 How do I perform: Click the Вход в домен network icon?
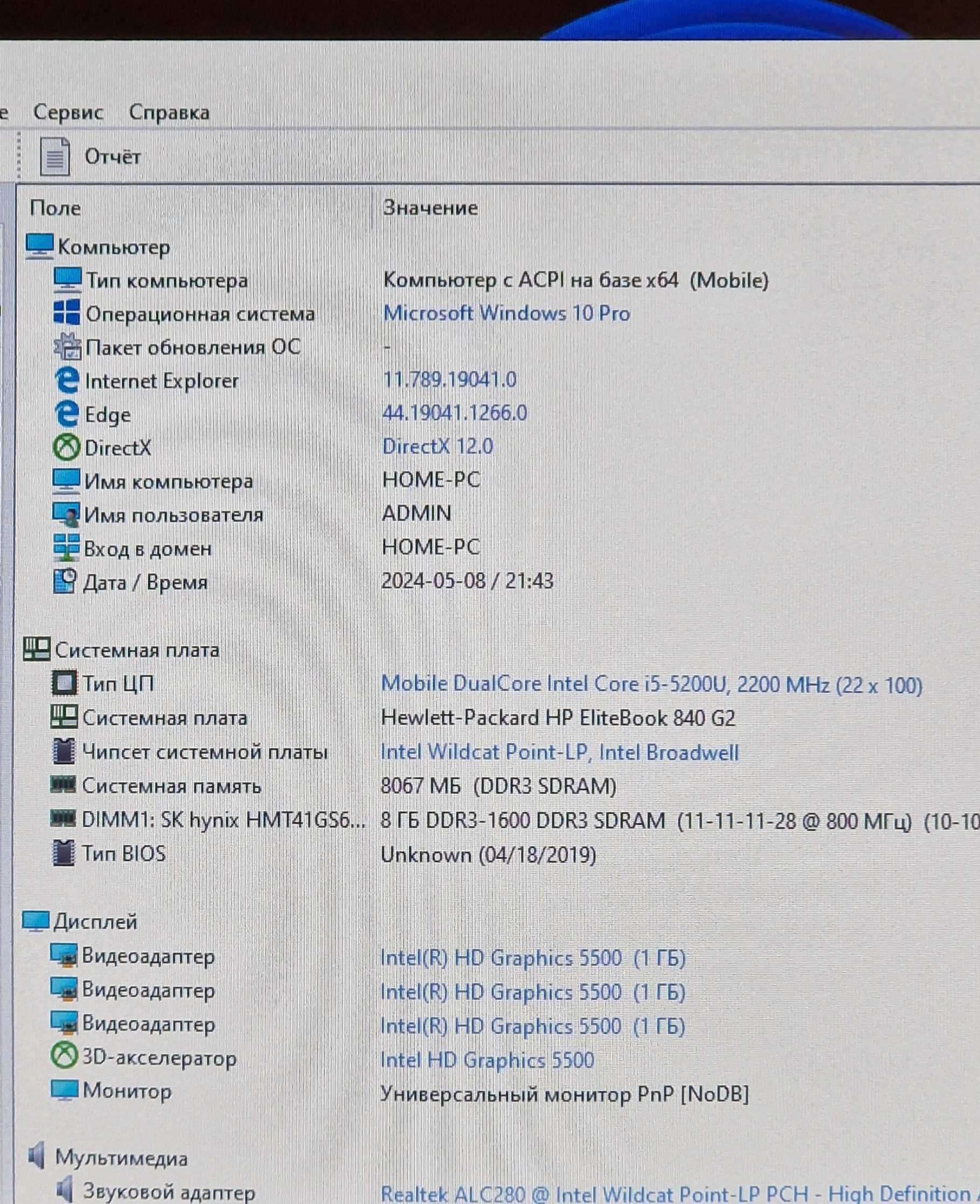point(66,548)
